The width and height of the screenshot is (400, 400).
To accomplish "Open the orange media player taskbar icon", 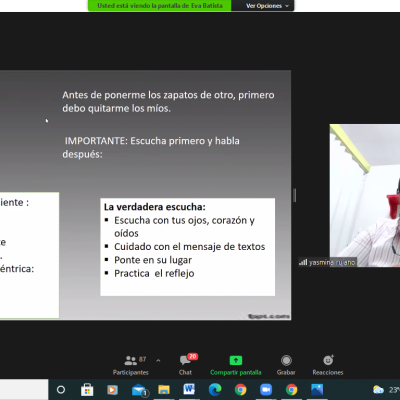I will click(112, 389).
